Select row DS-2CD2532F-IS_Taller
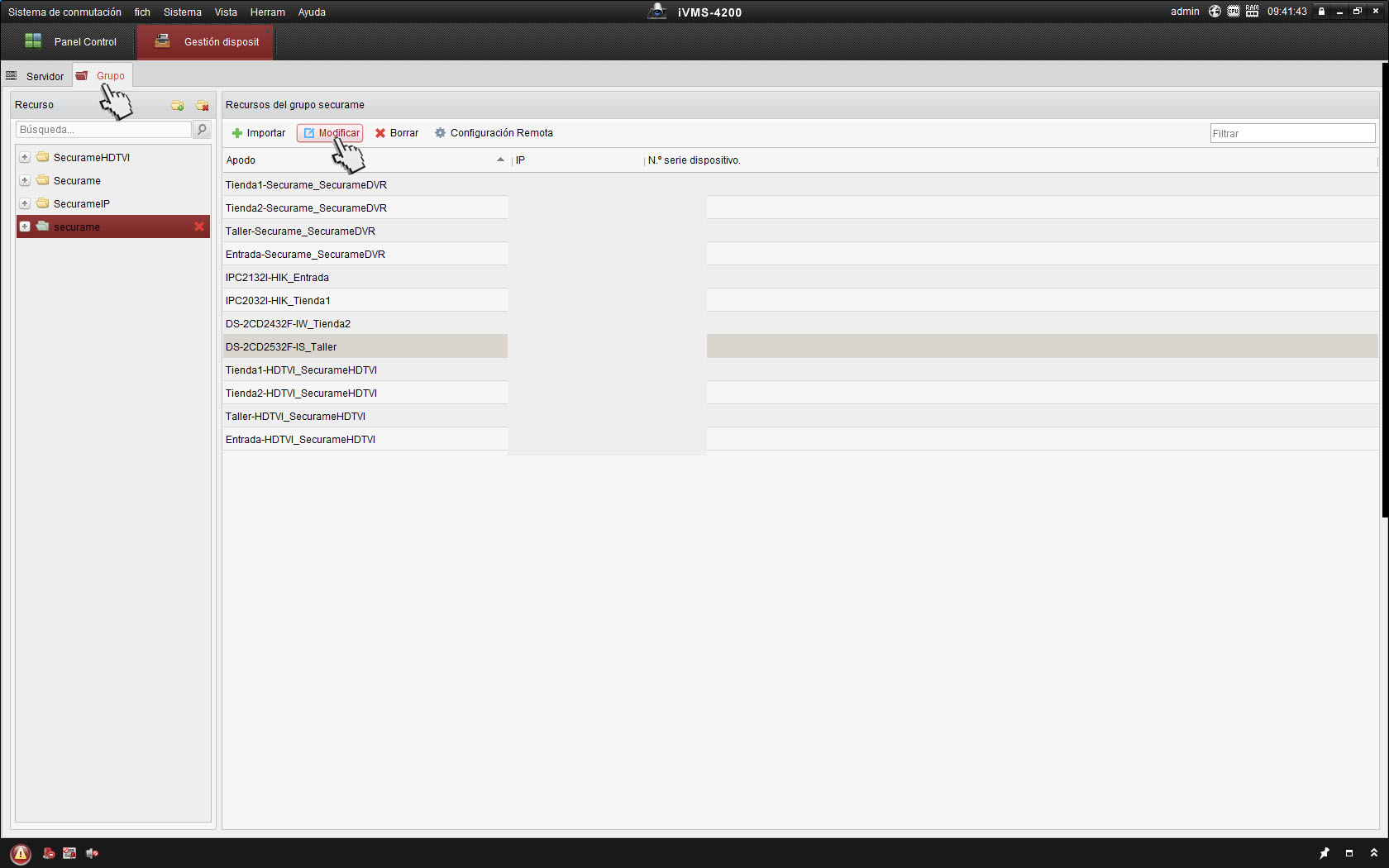 [800, 346]
